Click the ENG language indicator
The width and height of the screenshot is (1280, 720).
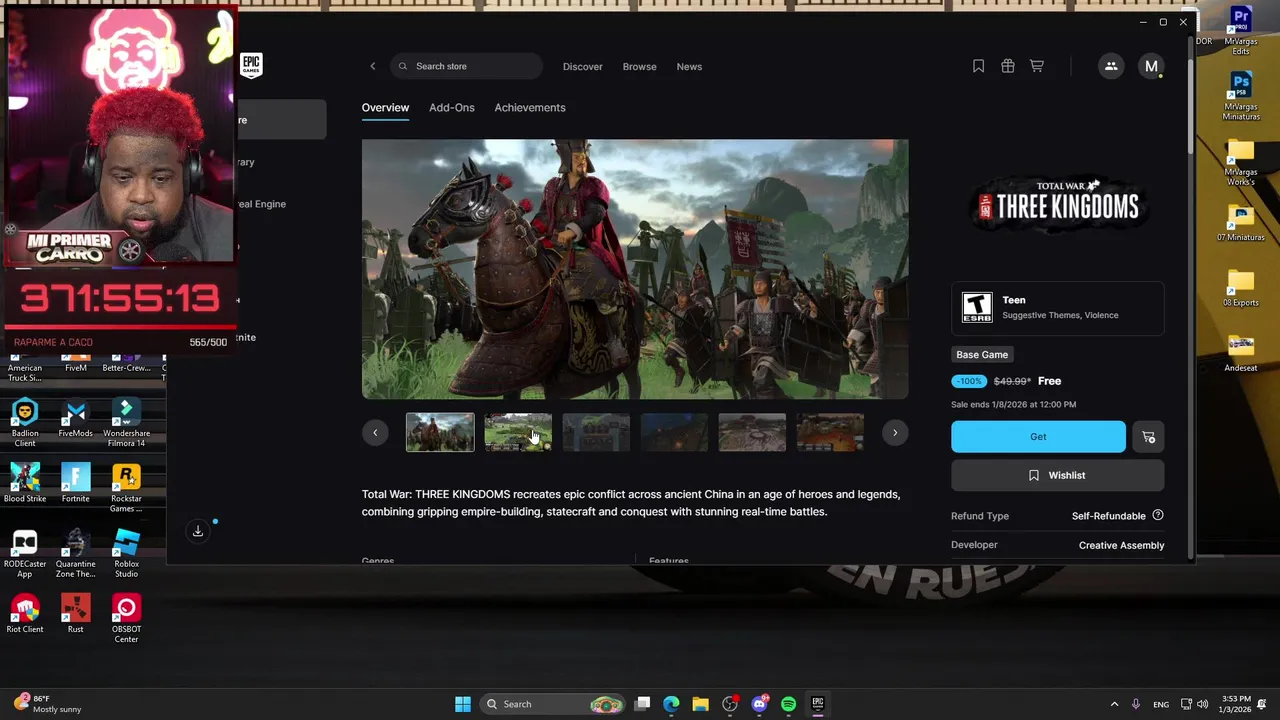(x=1161, y=705)
